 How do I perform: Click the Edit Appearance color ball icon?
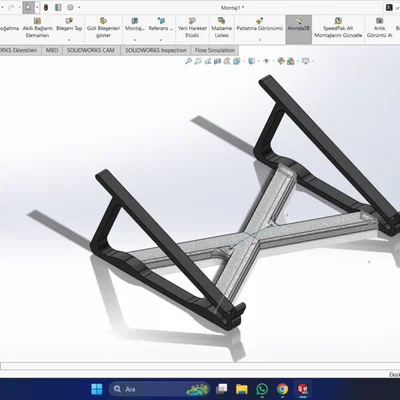281,61
